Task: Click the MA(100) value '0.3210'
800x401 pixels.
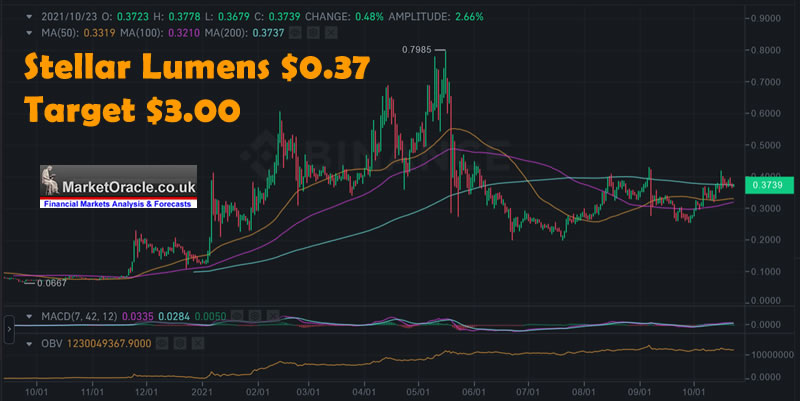Action: pyautogui.click(x=184, y=33)
